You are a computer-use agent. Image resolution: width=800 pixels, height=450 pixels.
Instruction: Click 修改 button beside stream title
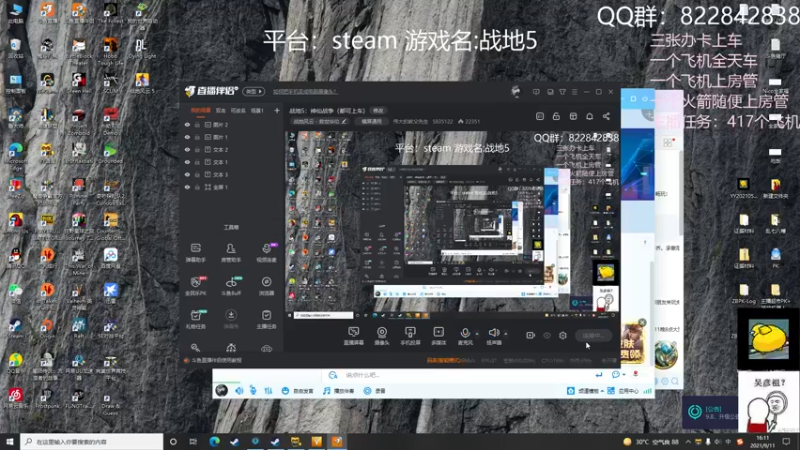378,111
